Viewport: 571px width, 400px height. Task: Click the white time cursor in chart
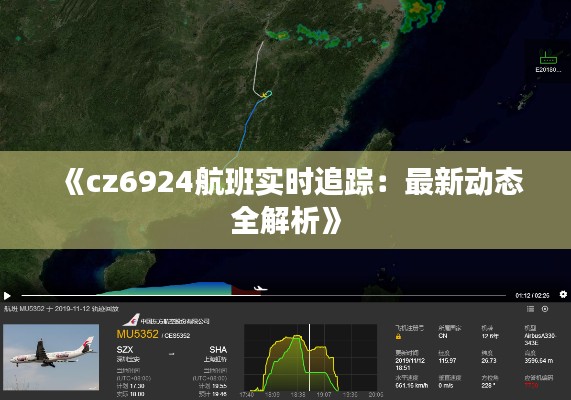(310, 357)
